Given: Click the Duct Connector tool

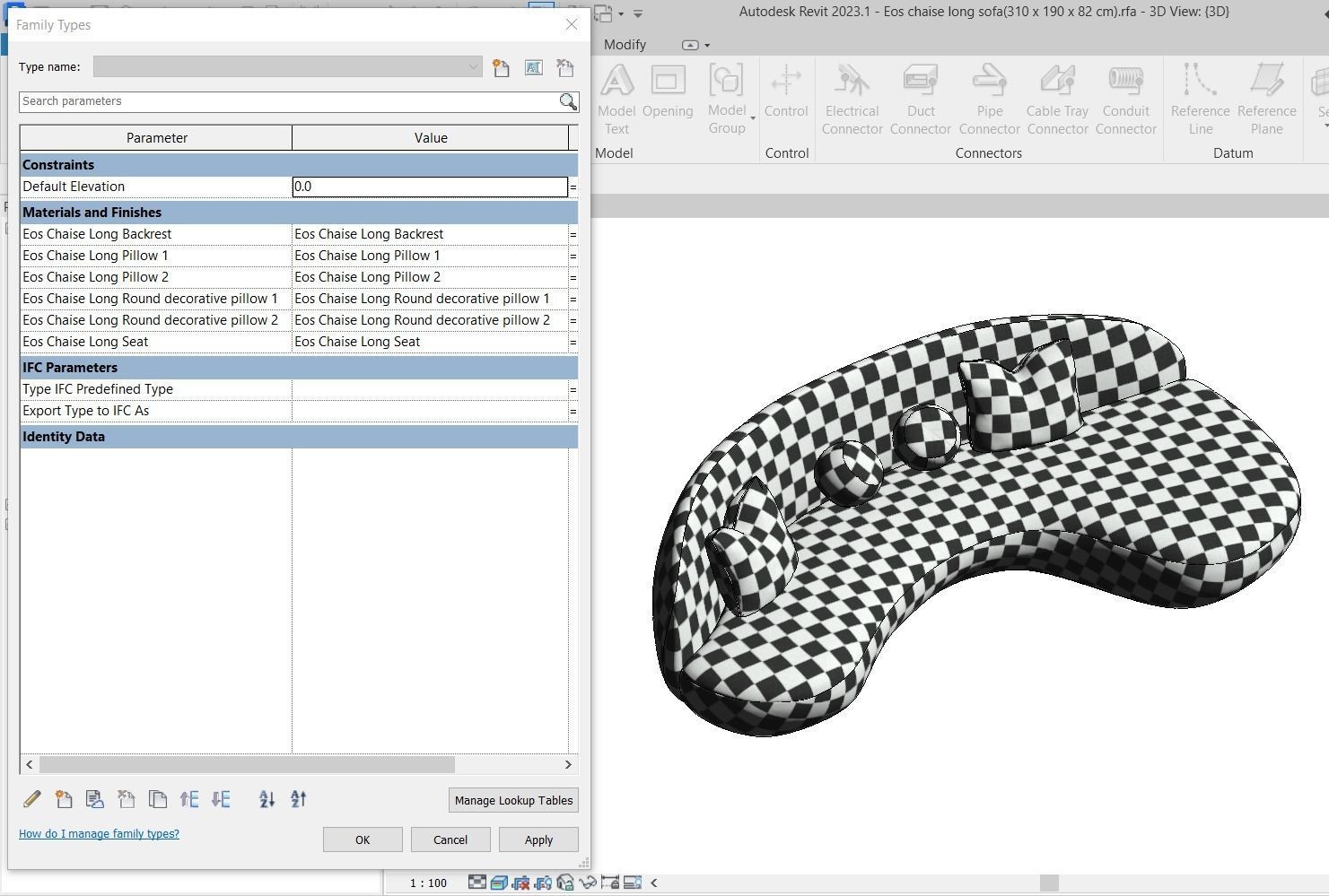Looking at the screenshot, I should [921, 99].
